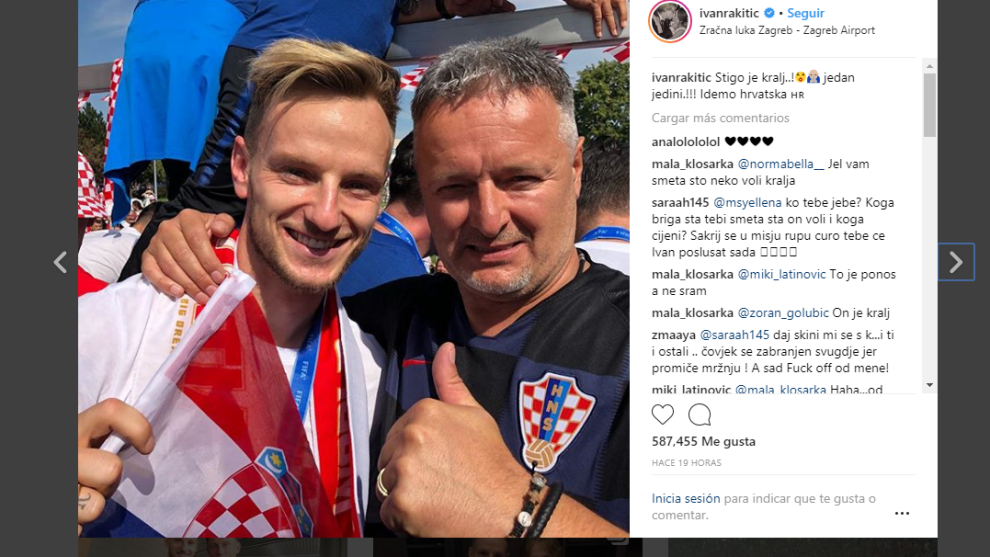Screen dimensions: 990x557
Task: Open the @zoran_golubic mention
Action: click(783, 313)
